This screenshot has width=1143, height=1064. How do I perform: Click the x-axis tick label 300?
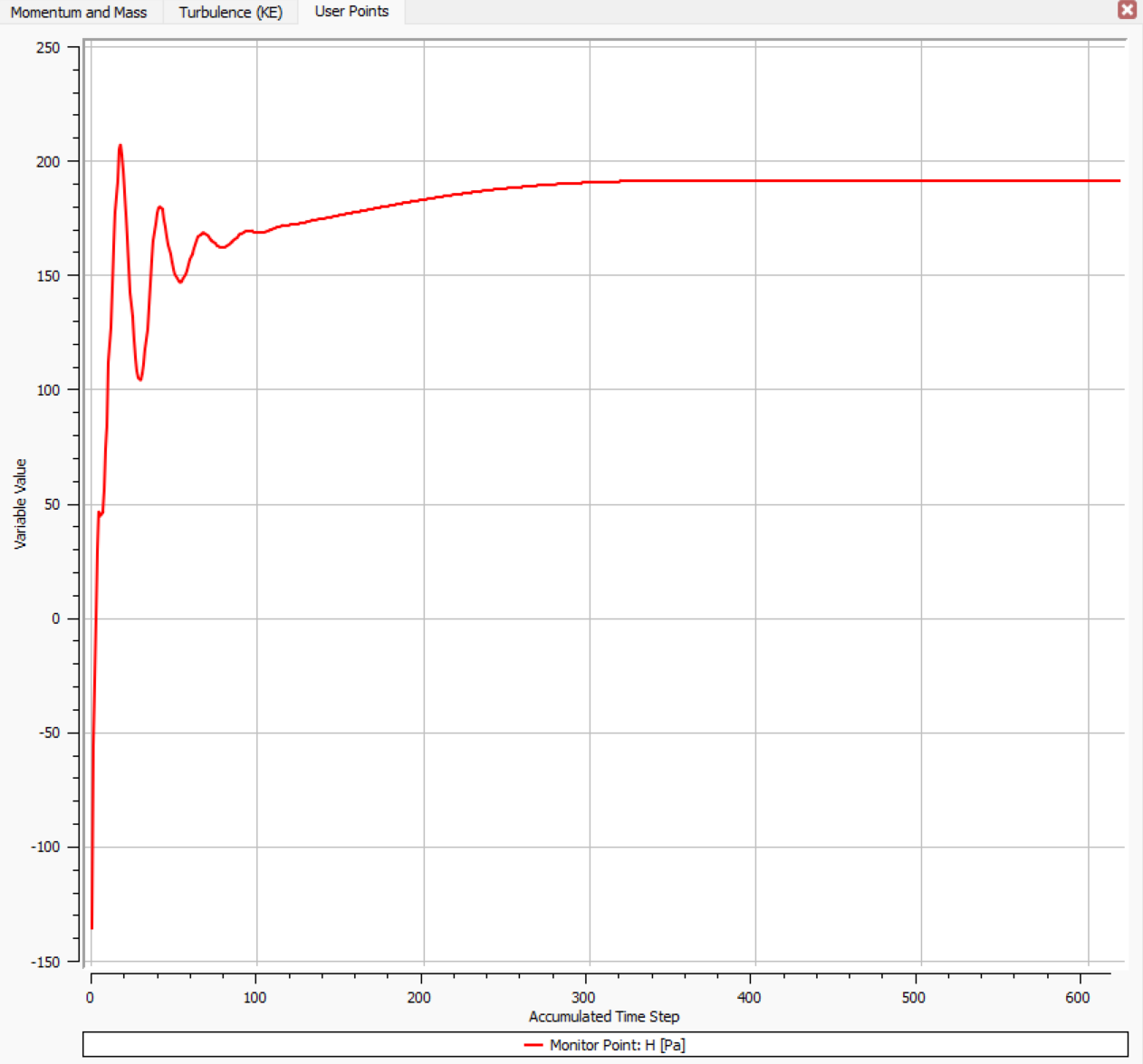click(584, 997)
